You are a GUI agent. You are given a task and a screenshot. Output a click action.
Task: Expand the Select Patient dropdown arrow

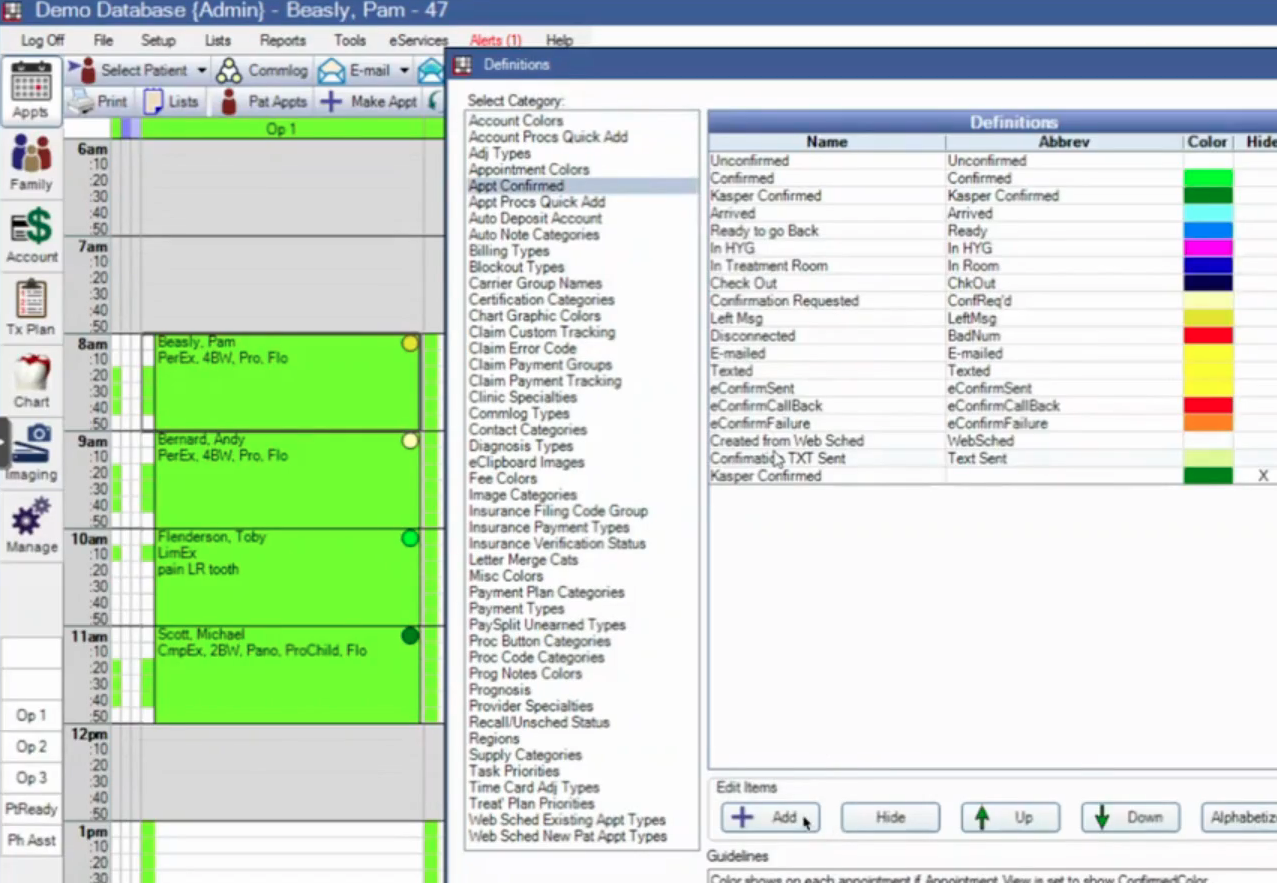(201, 71)
